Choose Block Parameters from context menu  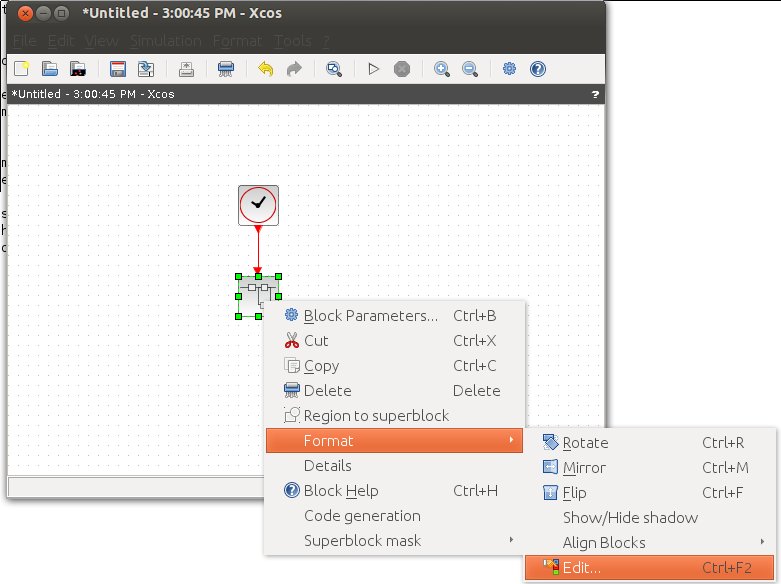370,316
